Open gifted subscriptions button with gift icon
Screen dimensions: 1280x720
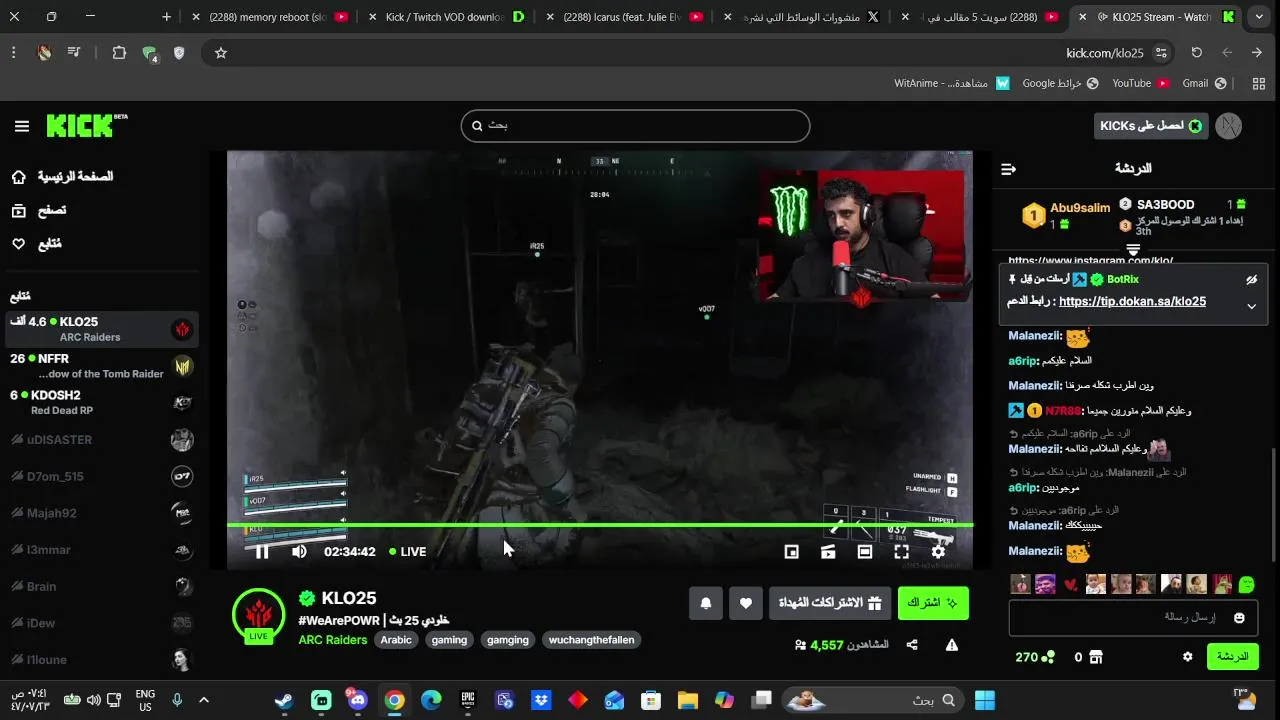click(830, 603)
